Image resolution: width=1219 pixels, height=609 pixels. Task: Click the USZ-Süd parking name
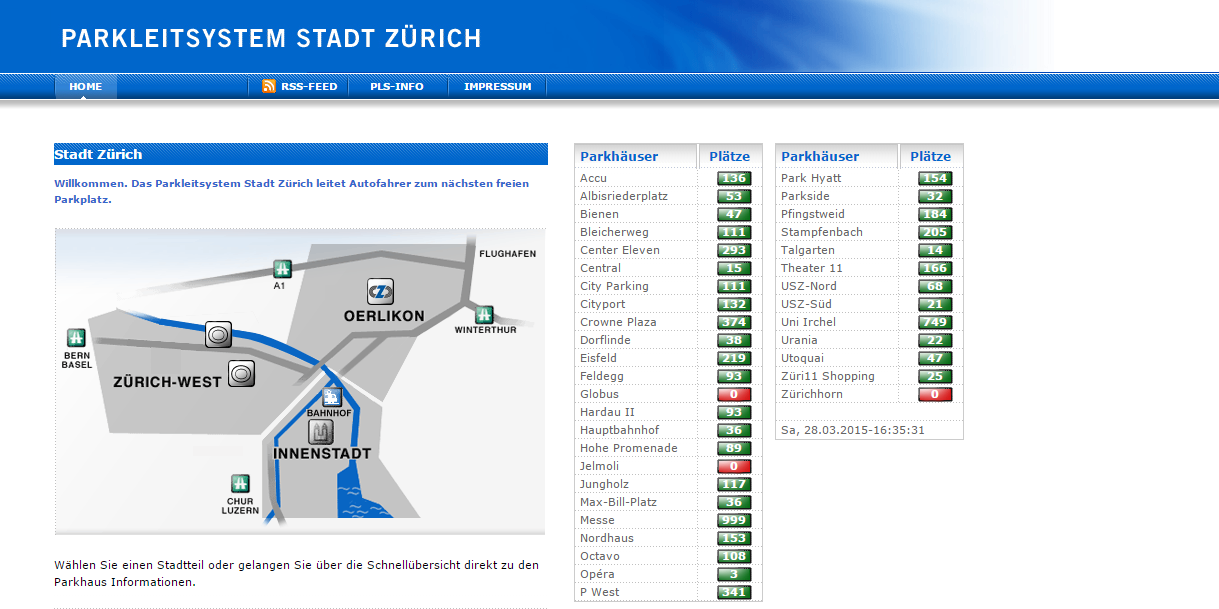pyautogui.click(x=806, y=304)
